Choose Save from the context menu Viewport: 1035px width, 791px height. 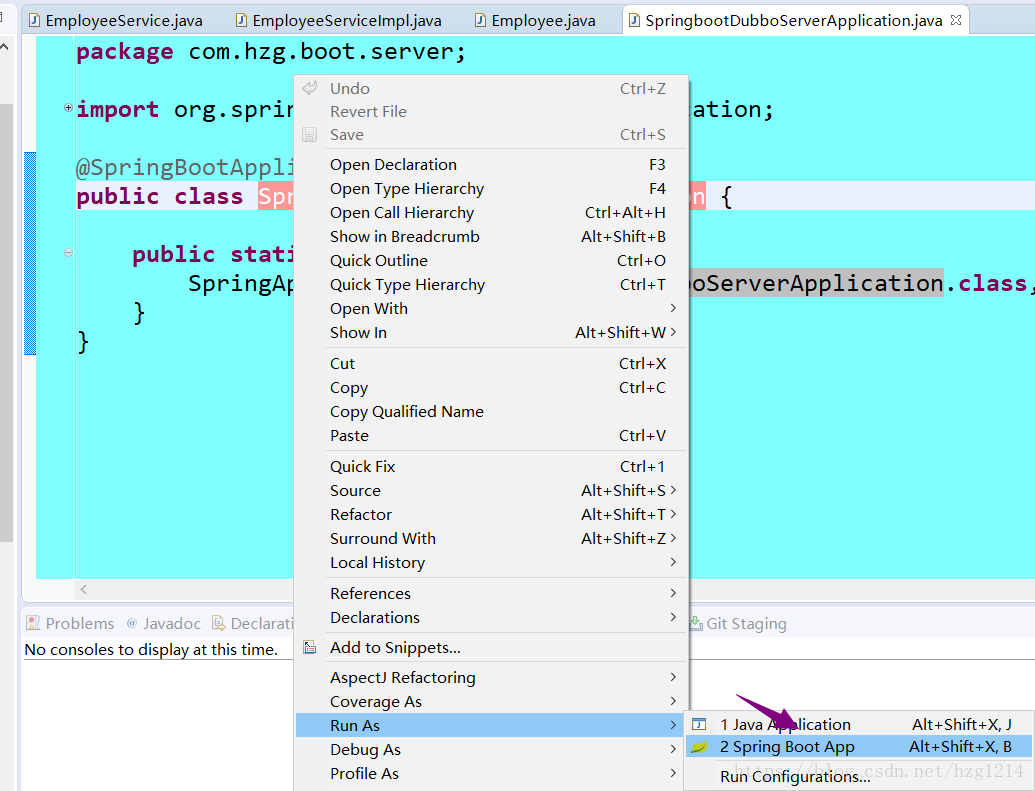(492, 135)
